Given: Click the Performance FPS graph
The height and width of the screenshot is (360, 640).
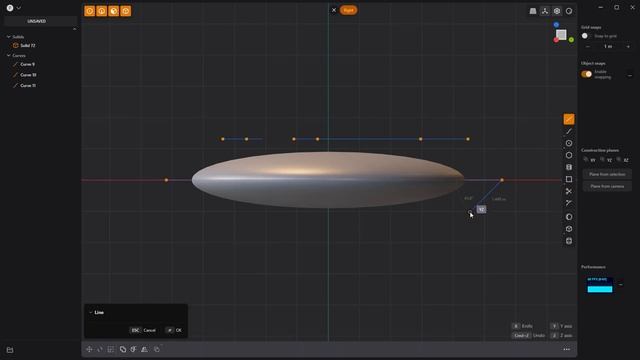Looking at the screenshot, I should pos(600,285).
